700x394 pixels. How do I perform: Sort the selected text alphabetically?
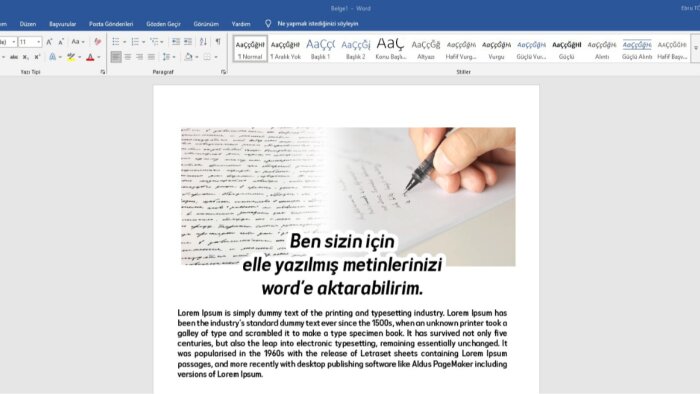tap(203, 42)
